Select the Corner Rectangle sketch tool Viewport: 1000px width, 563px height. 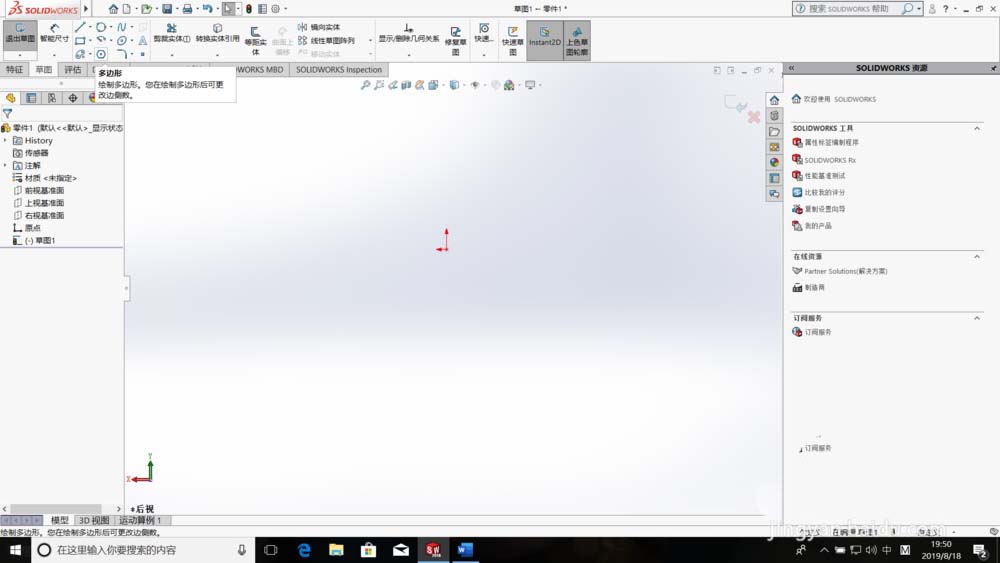80,41
